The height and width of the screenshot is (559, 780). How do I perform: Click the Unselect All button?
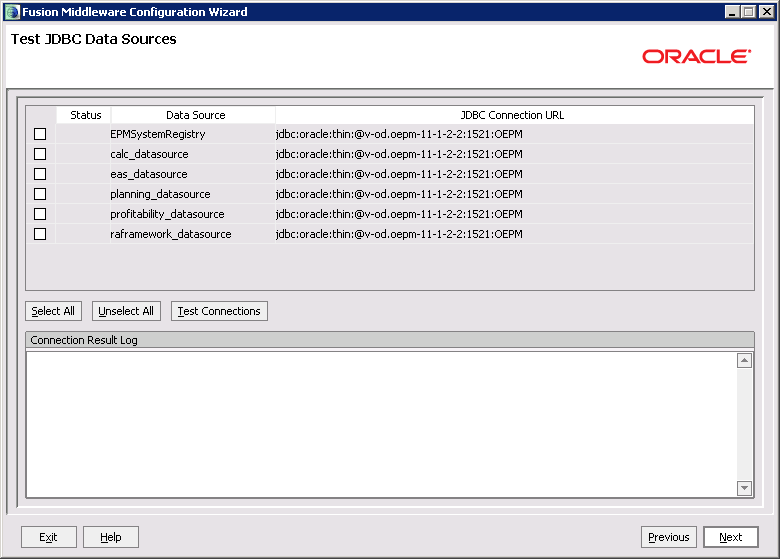point(126,311)
